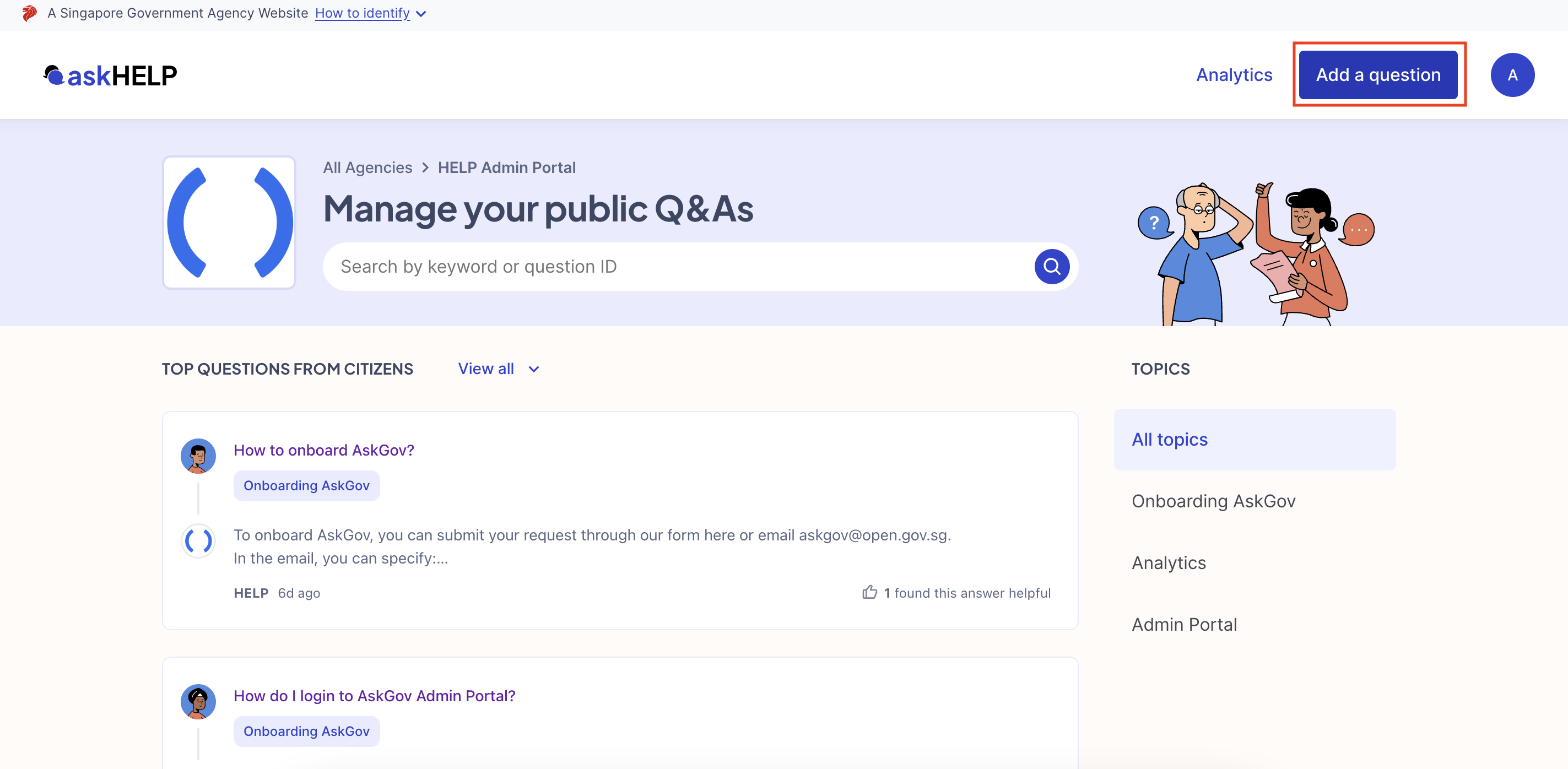Select Onboarding AskGov topic in sidebar
The height and width of the screenshot is (769, 1568).
click(1213, 501)
